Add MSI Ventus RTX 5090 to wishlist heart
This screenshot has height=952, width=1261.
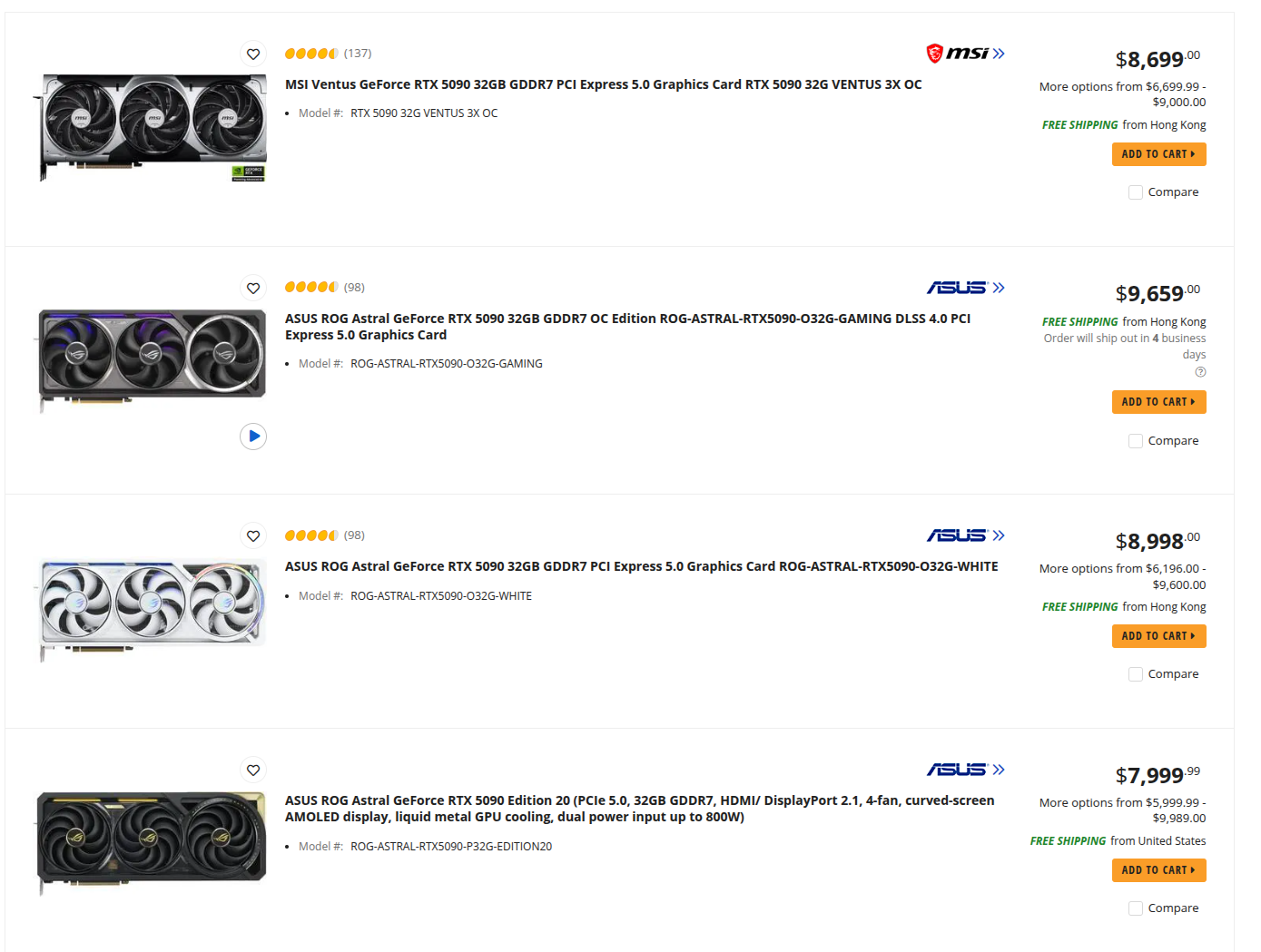tap(253, 54)
